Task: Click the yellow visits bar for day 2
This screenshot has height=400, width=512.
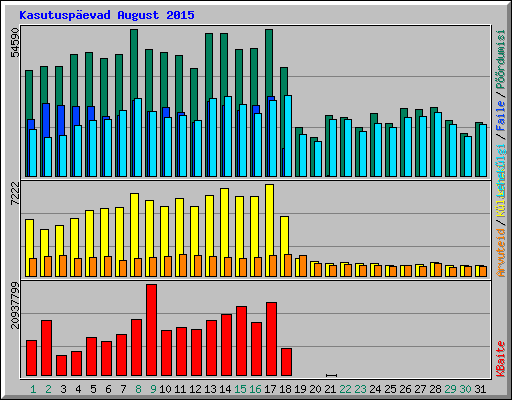Action: [43, 243]
